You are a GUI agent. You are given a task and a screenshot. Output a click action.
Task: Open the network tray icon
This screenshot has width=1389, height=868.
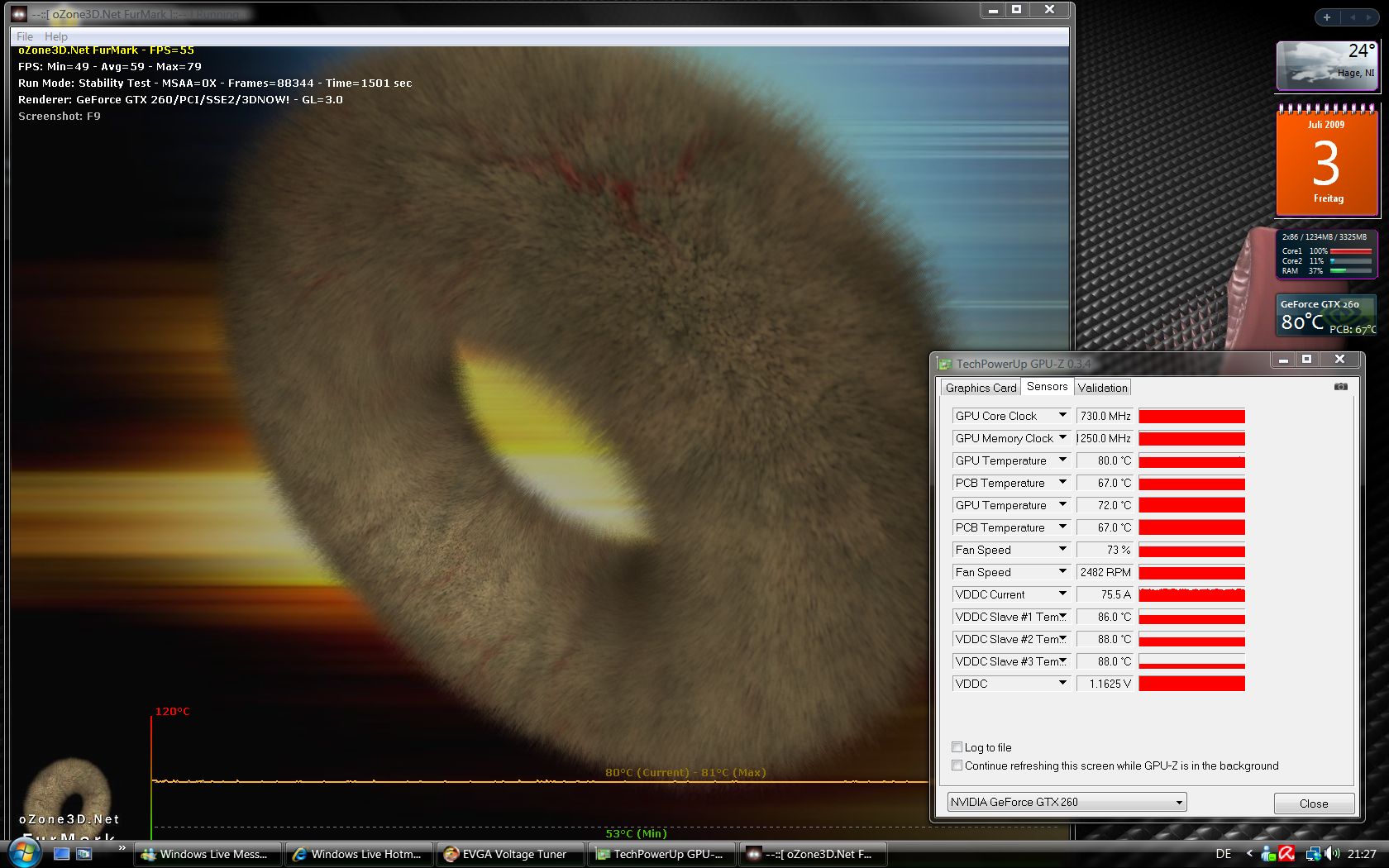[1313, 854]
